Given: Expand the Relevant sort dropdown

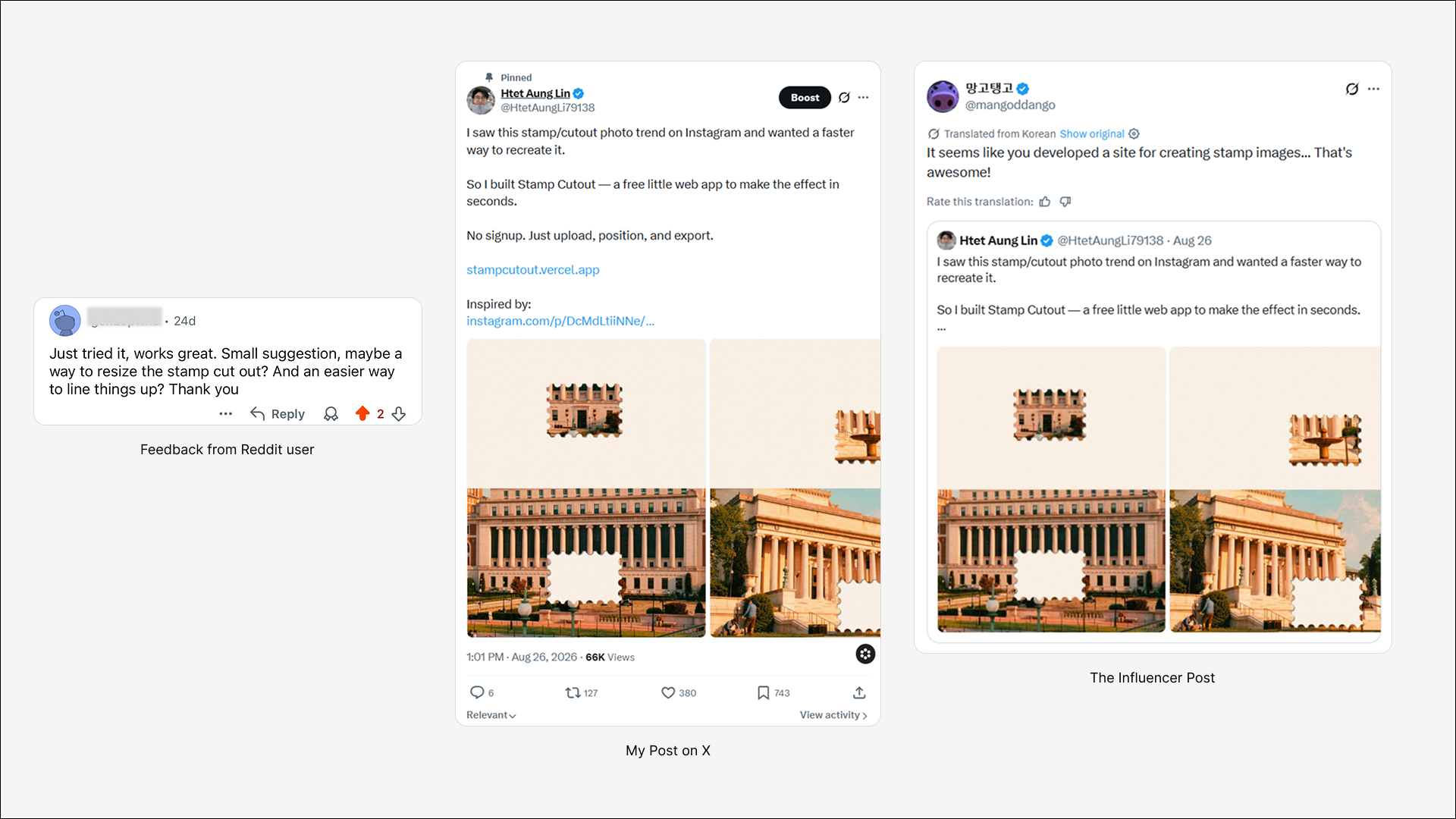Looking at the screenshot, I should click(491, 715).
